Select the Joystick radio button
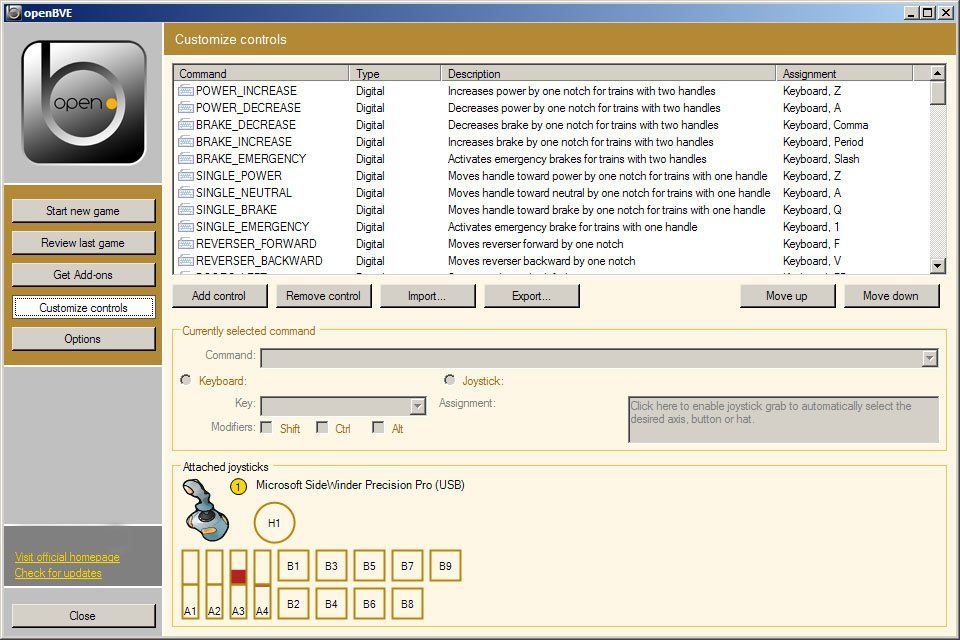 coord(450,380)
